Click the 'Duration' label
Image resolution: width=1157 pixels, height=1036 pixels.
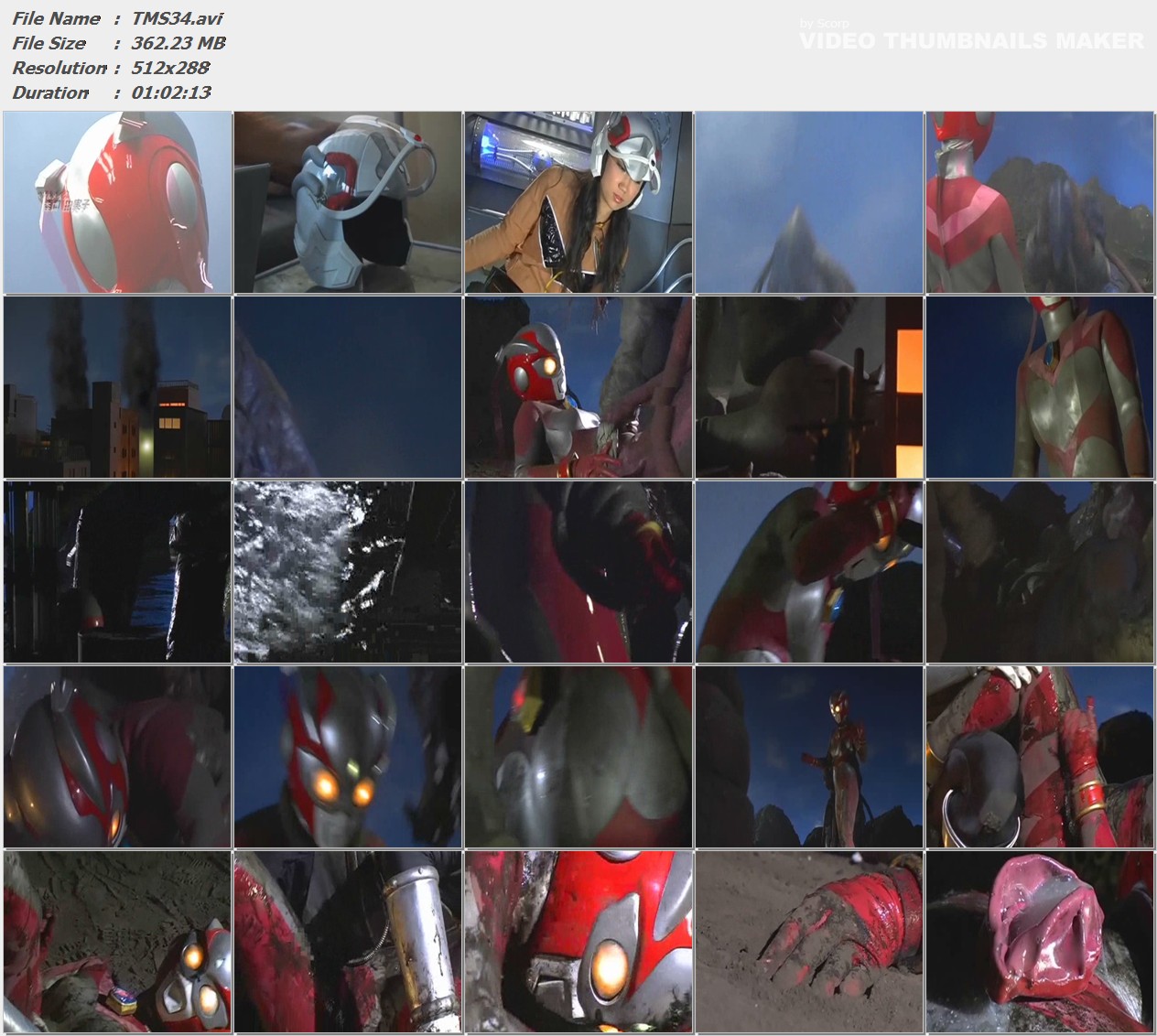point(50,92)
